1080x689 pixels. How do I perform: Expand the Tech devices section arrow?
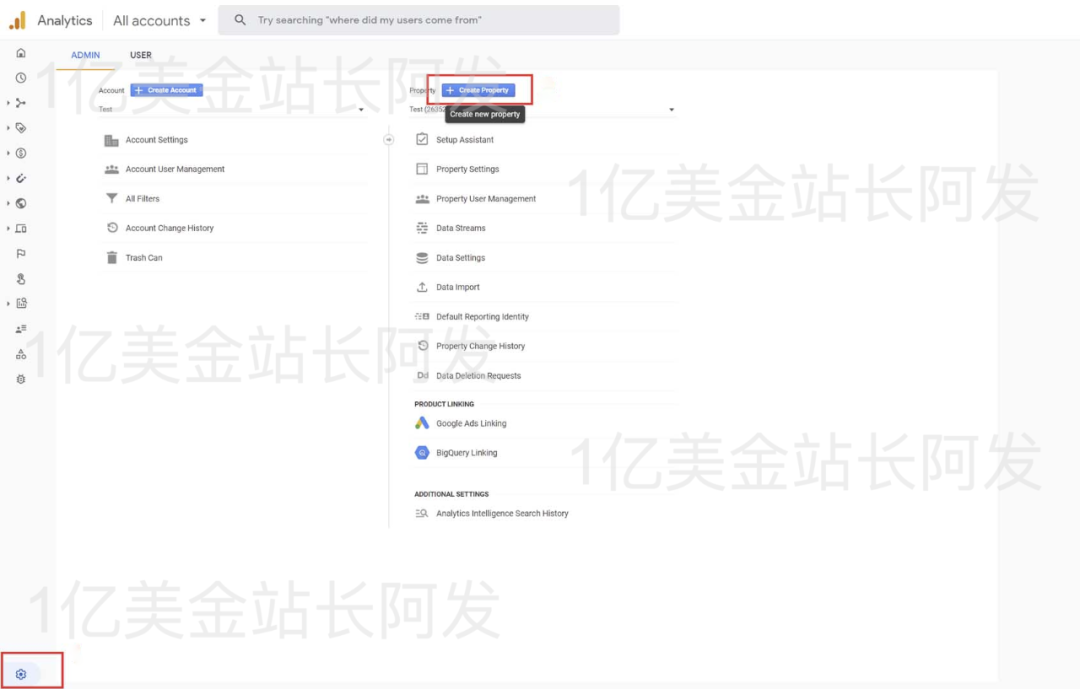click(8, 228)
